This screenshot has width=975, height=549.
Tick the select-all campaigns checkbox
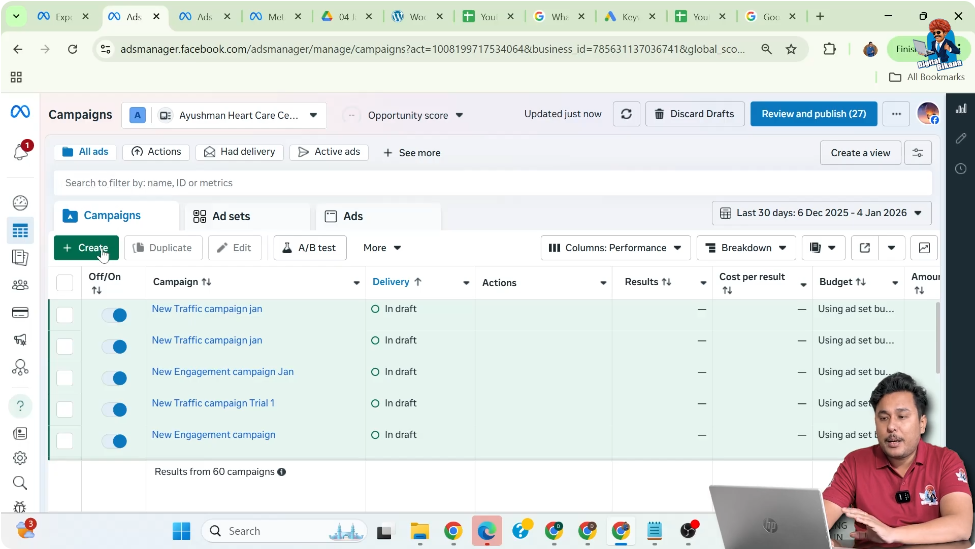point(65,283)
